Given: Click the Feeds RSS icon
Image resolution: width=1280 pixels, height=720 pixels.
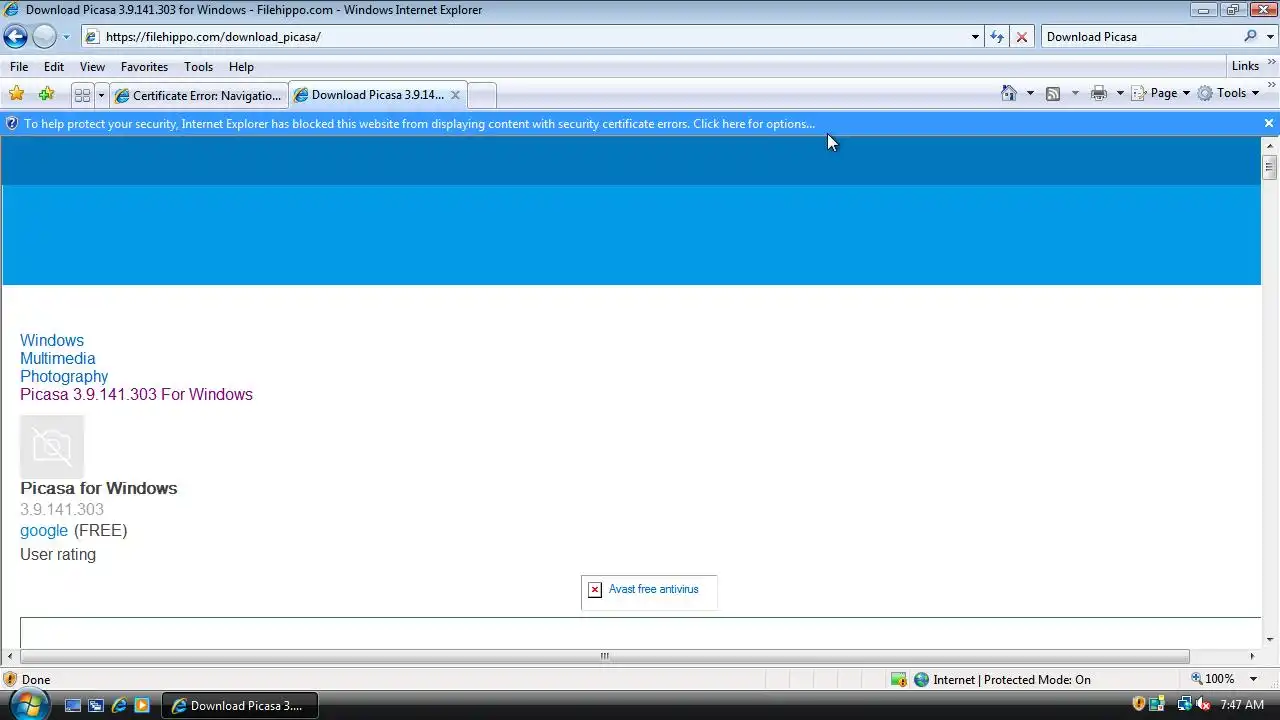Looking at the screenshot, I should click(x=1053, y=93).
